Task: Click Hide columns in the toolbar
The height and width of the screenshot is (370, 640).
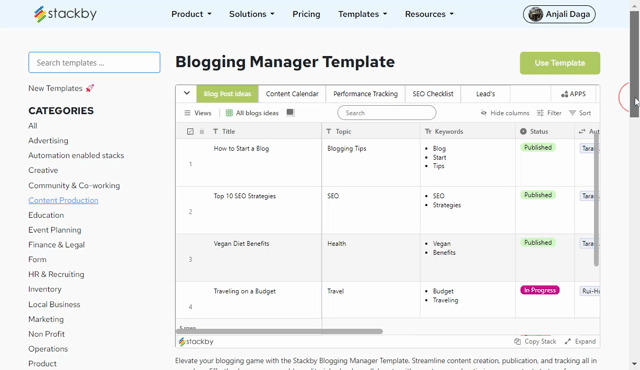Action: tap(505, 113)
